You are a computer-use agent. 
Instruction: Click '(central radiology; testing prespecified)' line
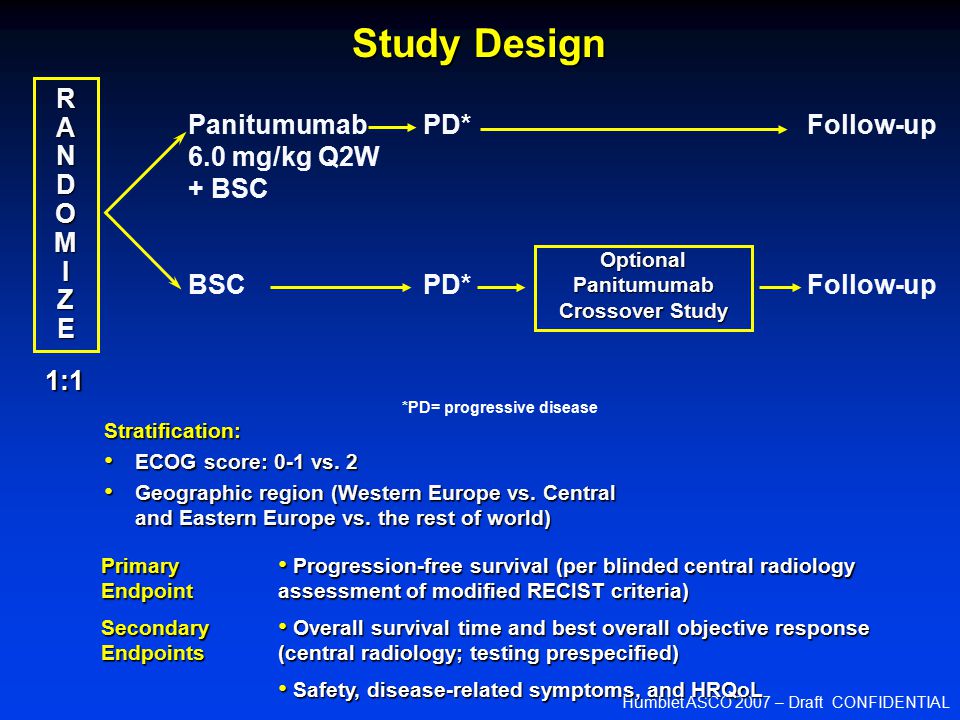click(x=478, y=653)
